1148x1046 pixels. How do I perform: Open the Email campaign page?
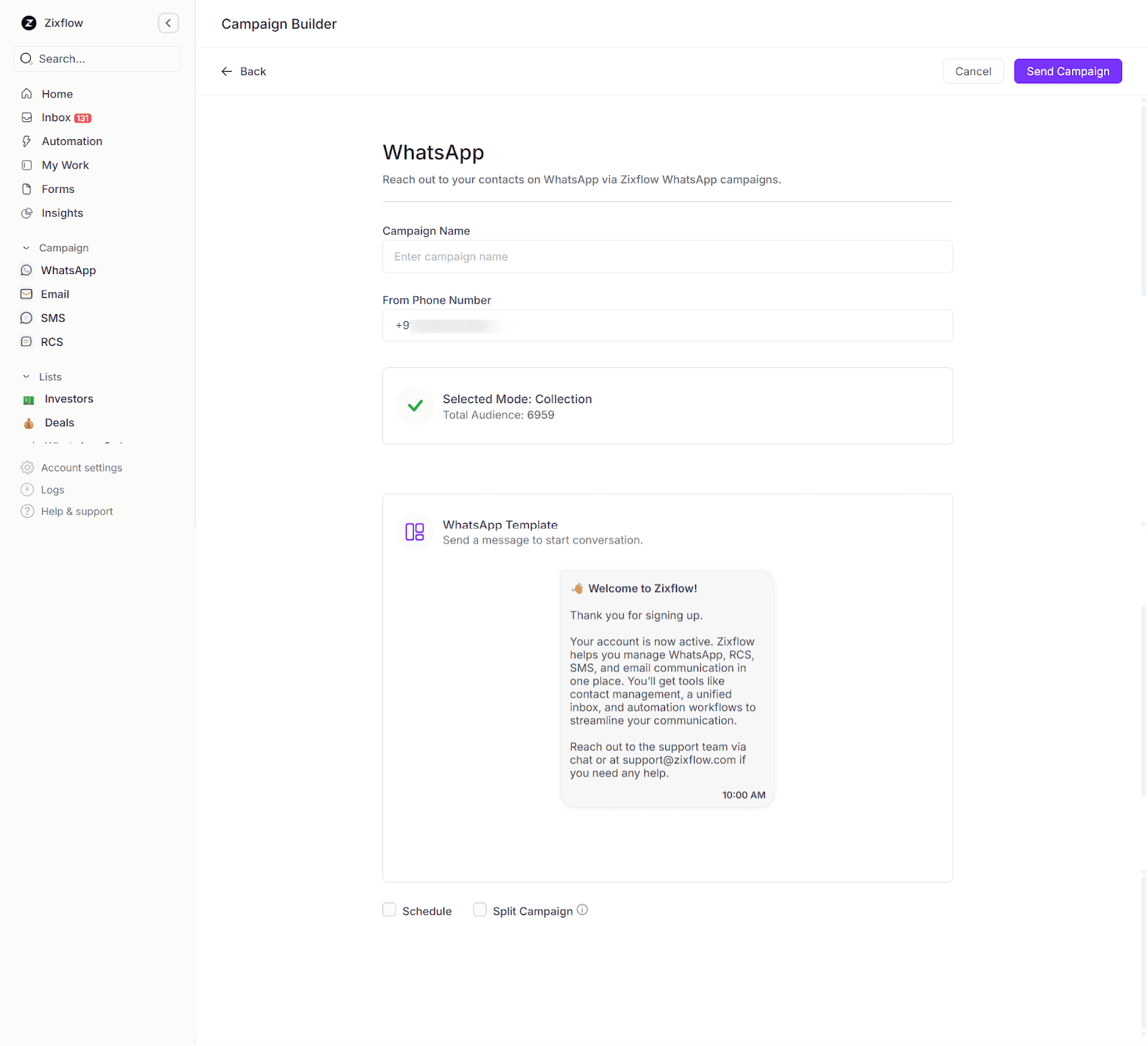click(x=27, y=293)
